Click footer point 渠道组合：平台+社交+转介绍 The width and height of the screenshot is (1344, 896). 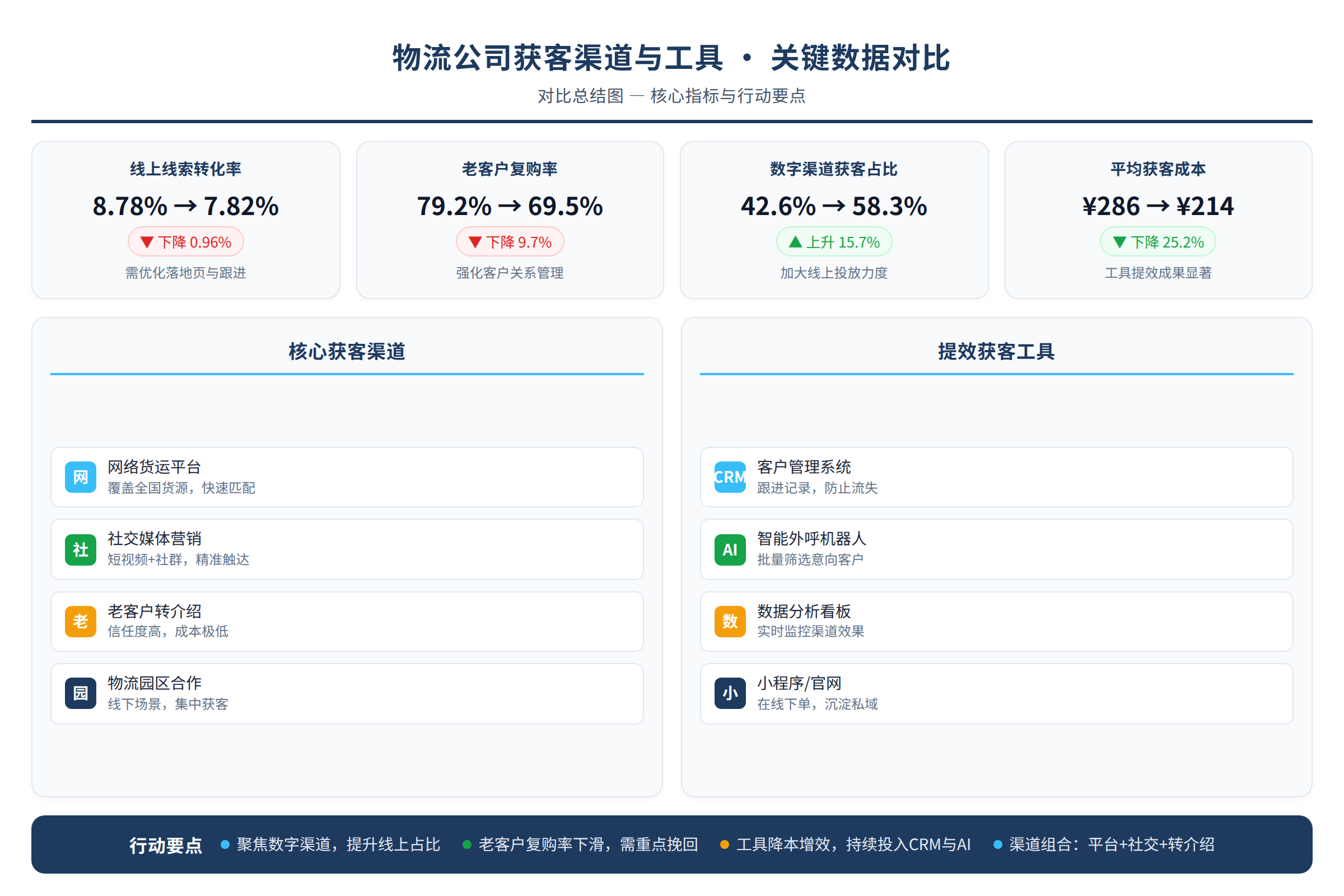coord(1112,844)
